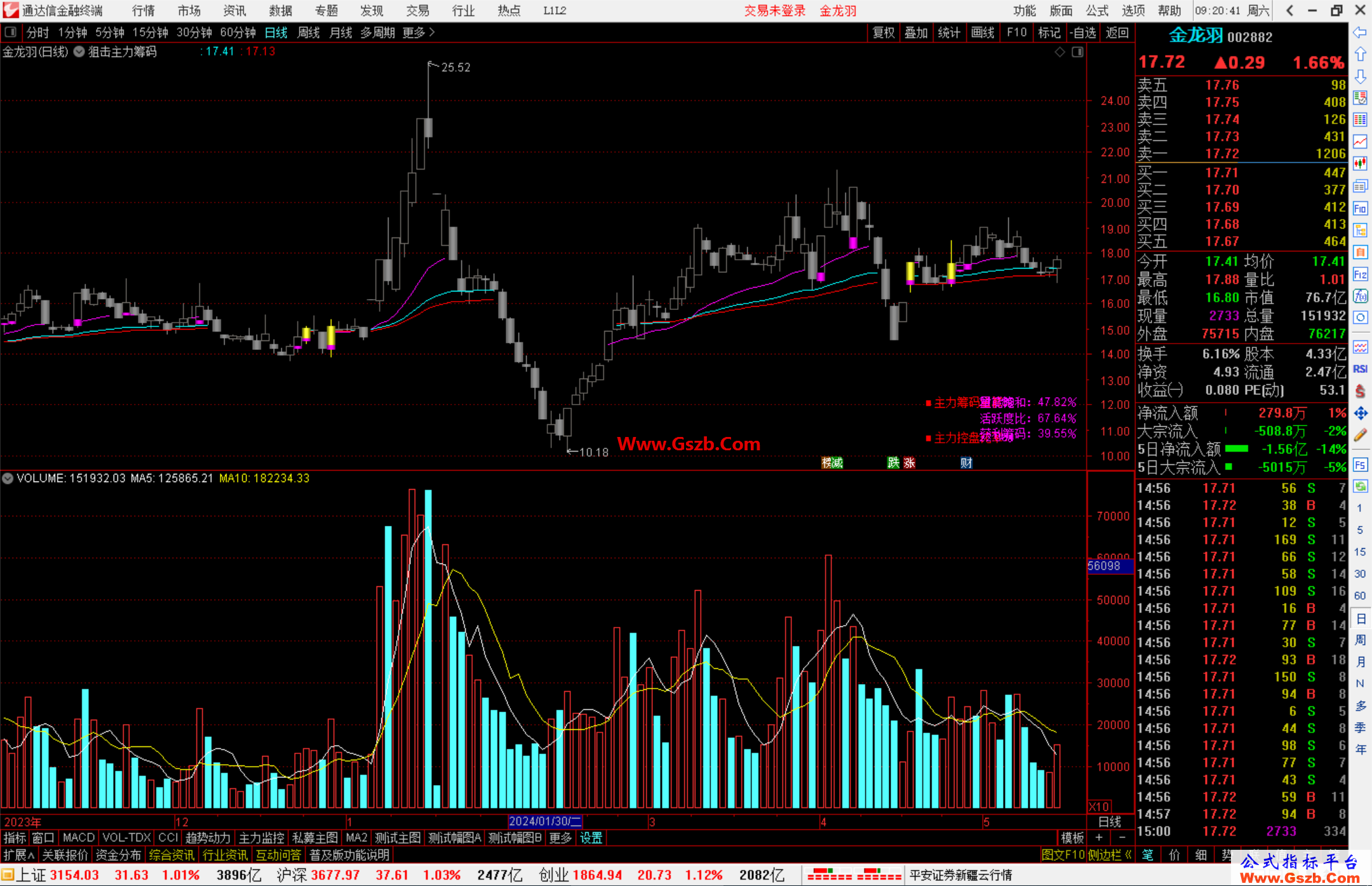Click the wavy indicator lines icon
This screenshot has height=886, width=1372.
point(1360,347)
